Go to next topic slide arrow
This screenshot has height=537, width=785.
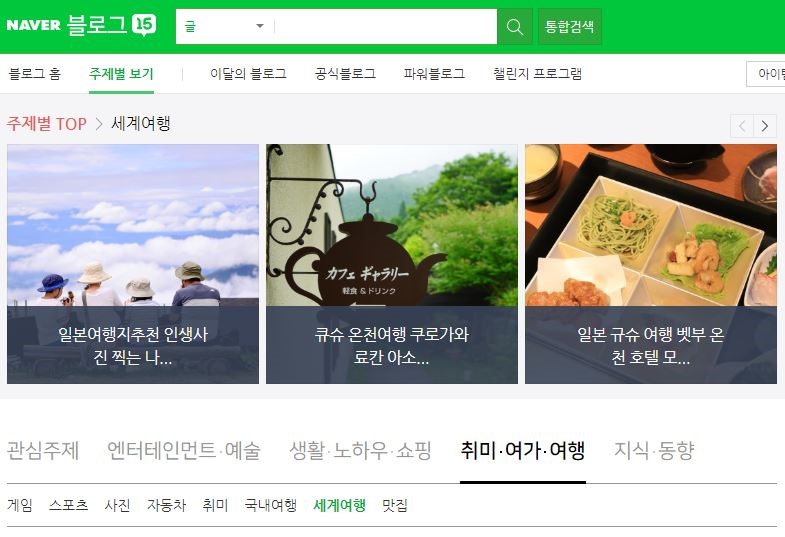765,126
